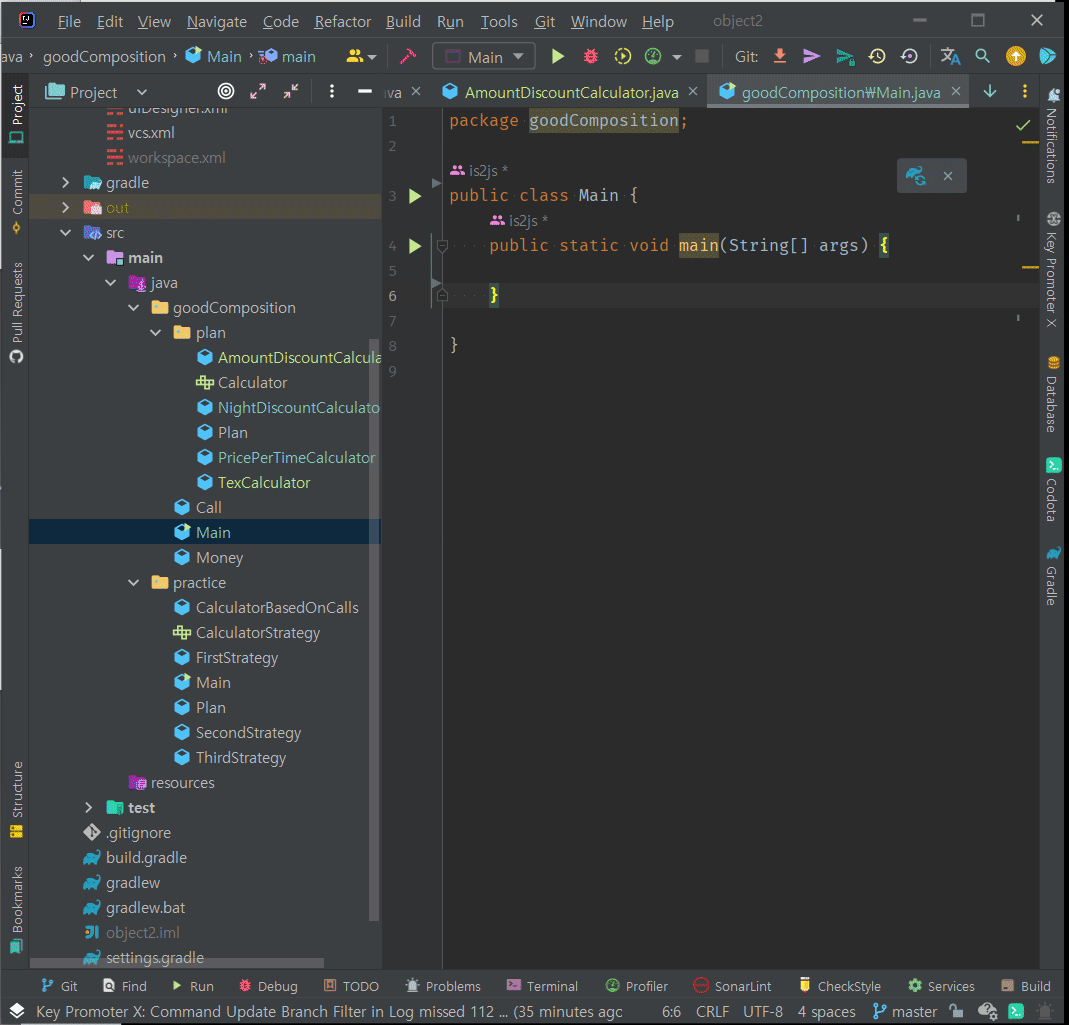Switch to AmountDiscountCalculator.java editor tab
The height and width of the screenshot is (1025, 1069).
click(571, 92)
